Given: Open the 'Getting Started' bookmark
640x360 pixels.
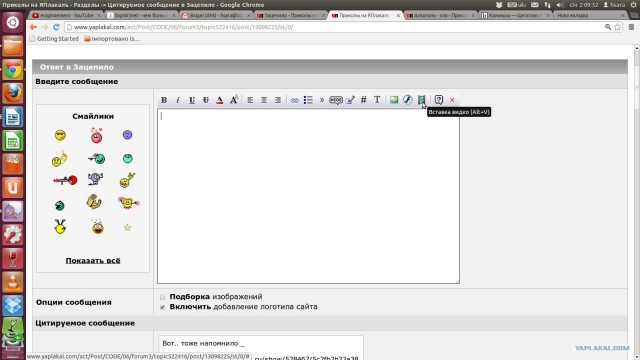Looking at the screenshot, I should click(54, 39).
